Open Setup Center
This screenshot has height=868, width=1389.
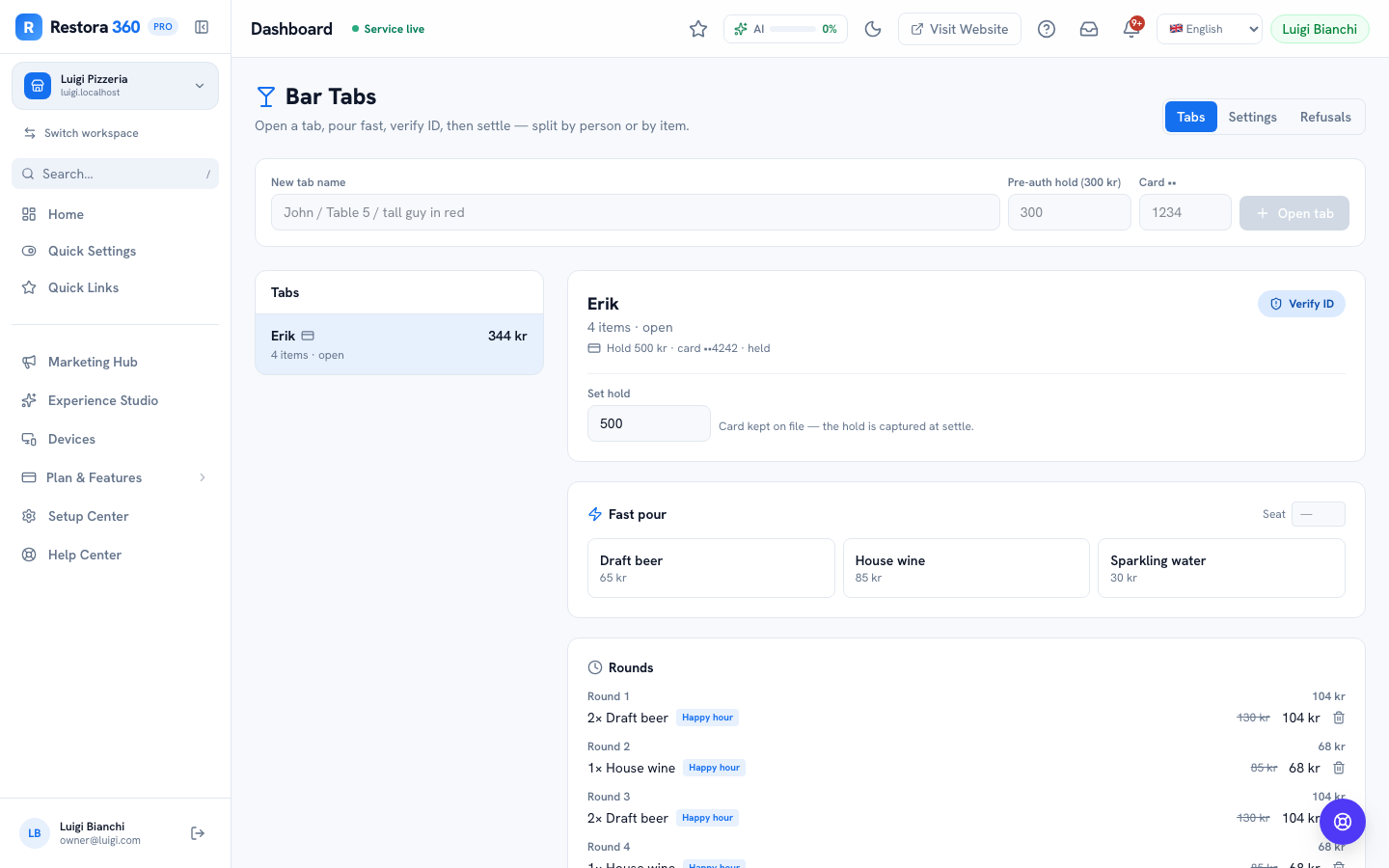[x=115, y=516]
